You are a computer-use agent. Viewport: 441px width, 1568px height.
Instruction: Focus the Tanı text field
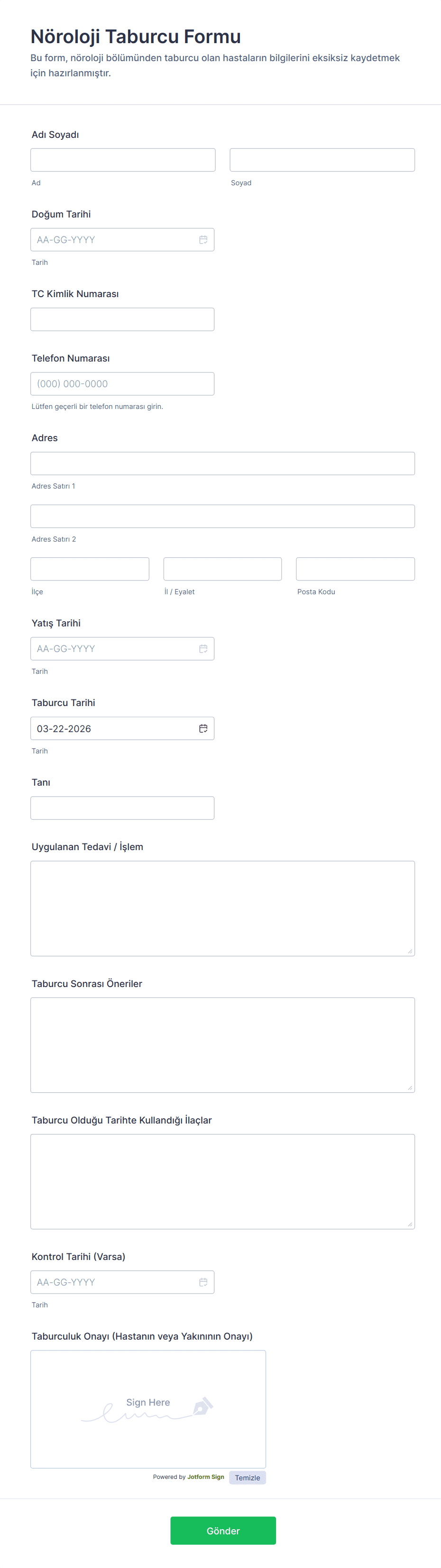pos(122,808)
